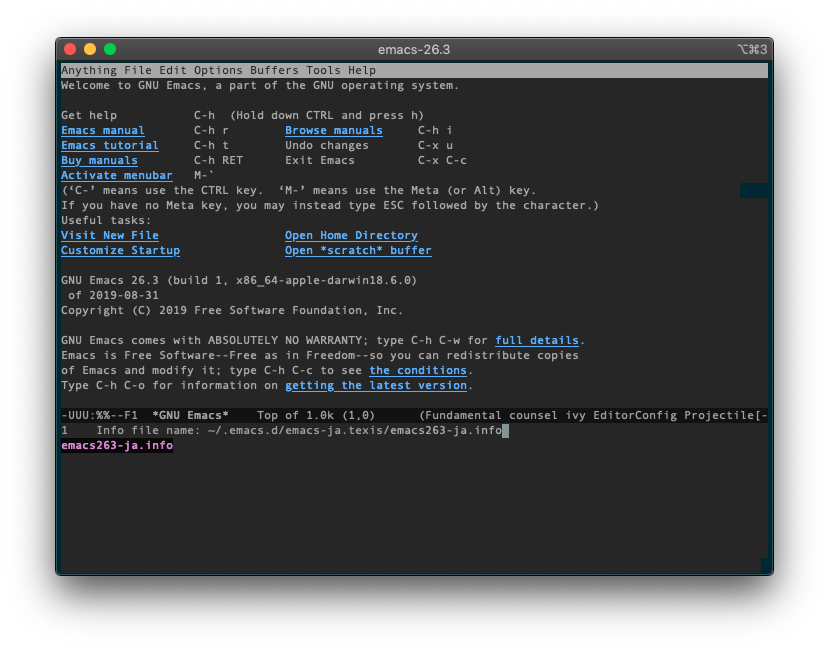
Task: Click getting the latest version link
Action: (376, 385)
